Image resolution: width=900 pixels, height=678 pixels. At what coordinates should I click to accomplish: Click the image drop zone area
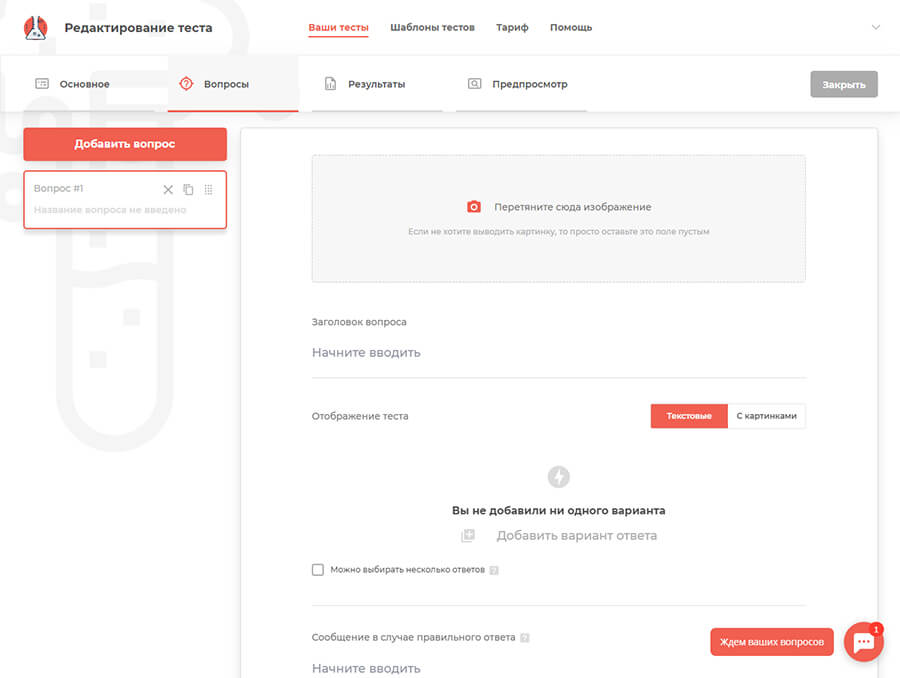pyautogui.click(x=558, y=218)
